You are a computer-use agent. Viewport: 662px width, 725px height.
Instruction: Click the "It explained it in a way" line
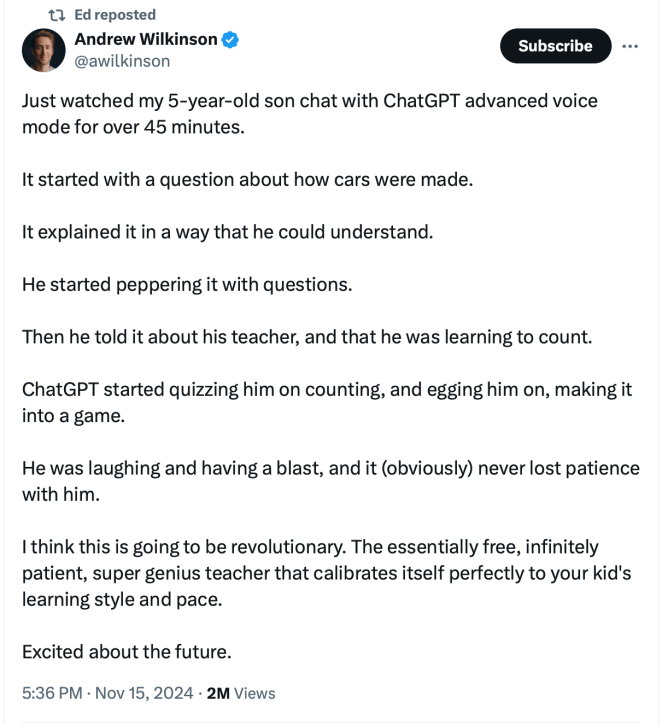pyautogui.click(x=227, y=231)
